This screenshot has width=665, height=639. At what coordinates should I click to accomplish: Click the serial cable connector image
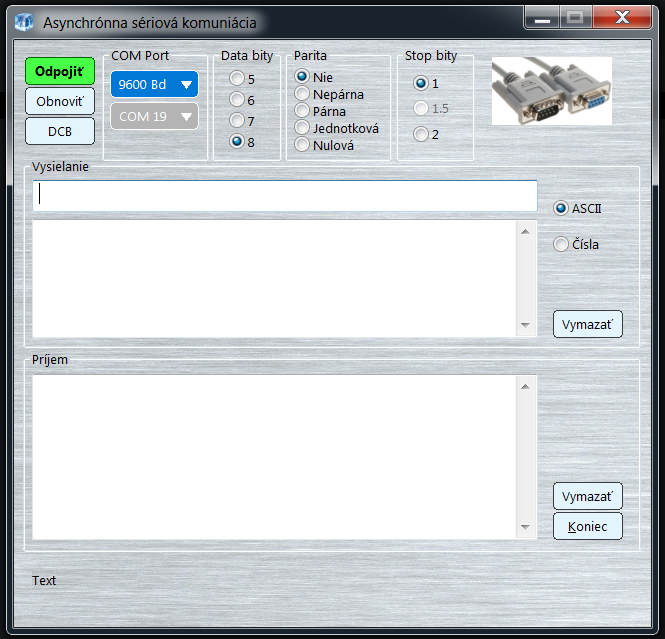pyautogui.click(x=551, y=90)
